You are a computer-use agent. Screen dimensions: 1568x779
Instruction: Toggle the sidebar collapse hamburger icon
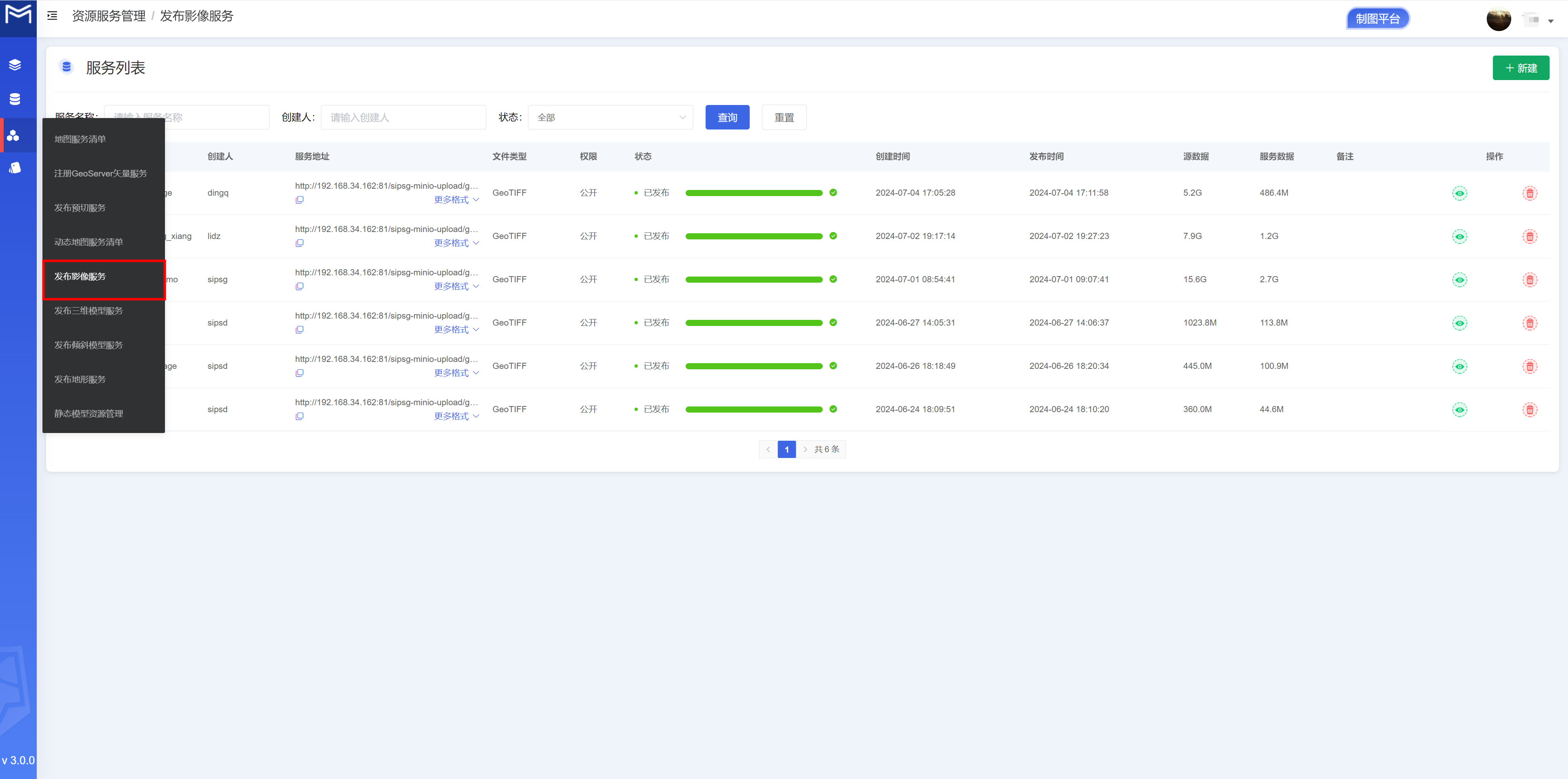[52, 16]
